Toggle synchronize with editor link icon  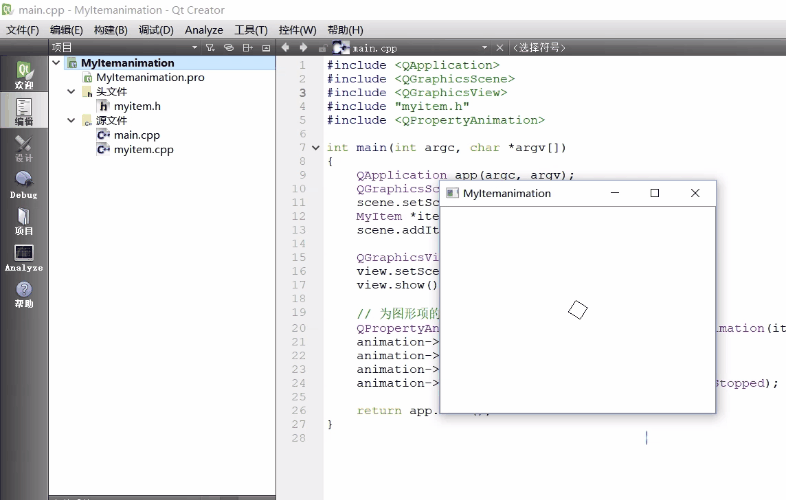[x=229, y=48]
